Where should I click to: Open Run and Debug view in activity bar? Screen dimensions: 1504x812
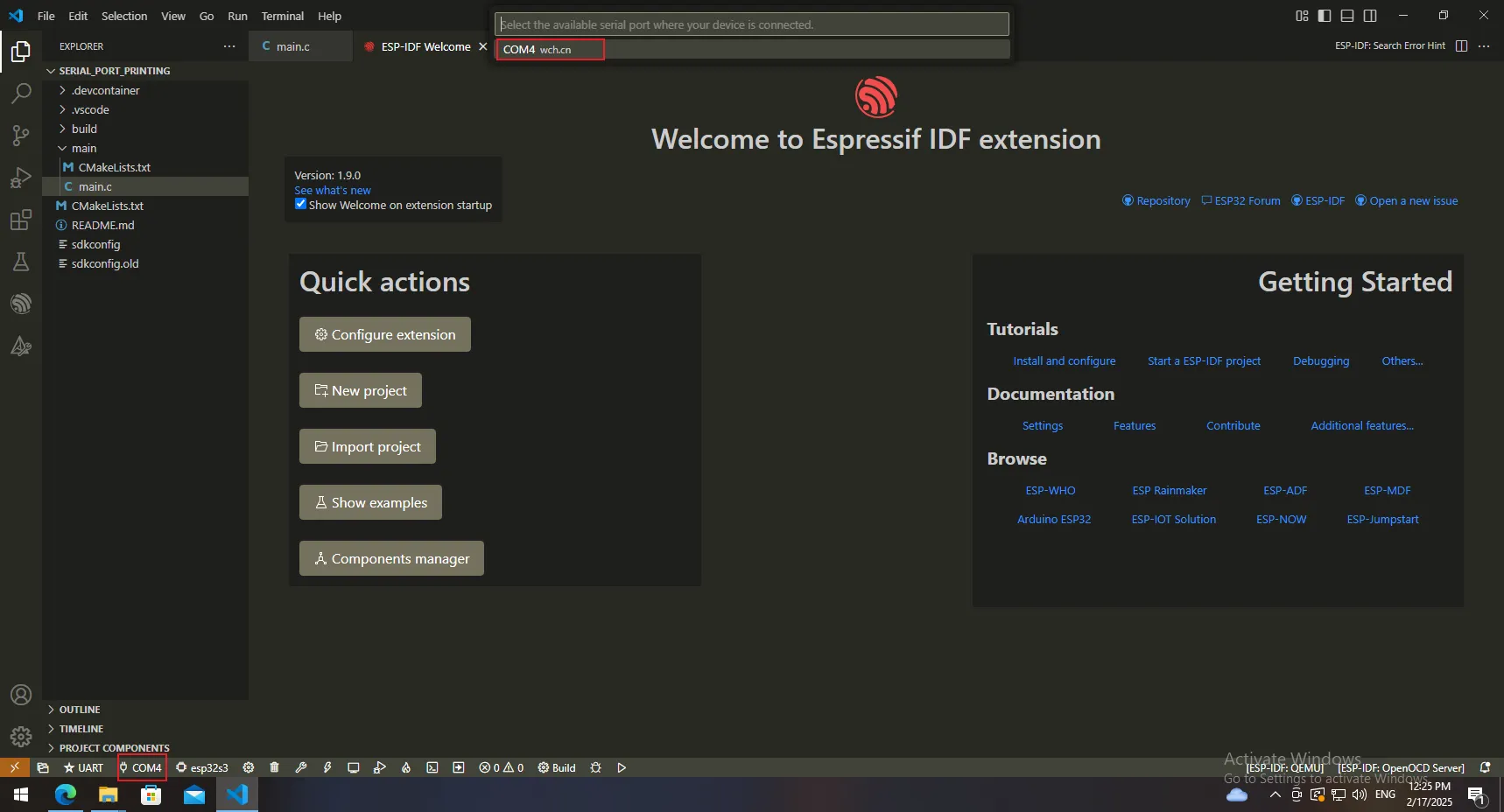[21, 178]
